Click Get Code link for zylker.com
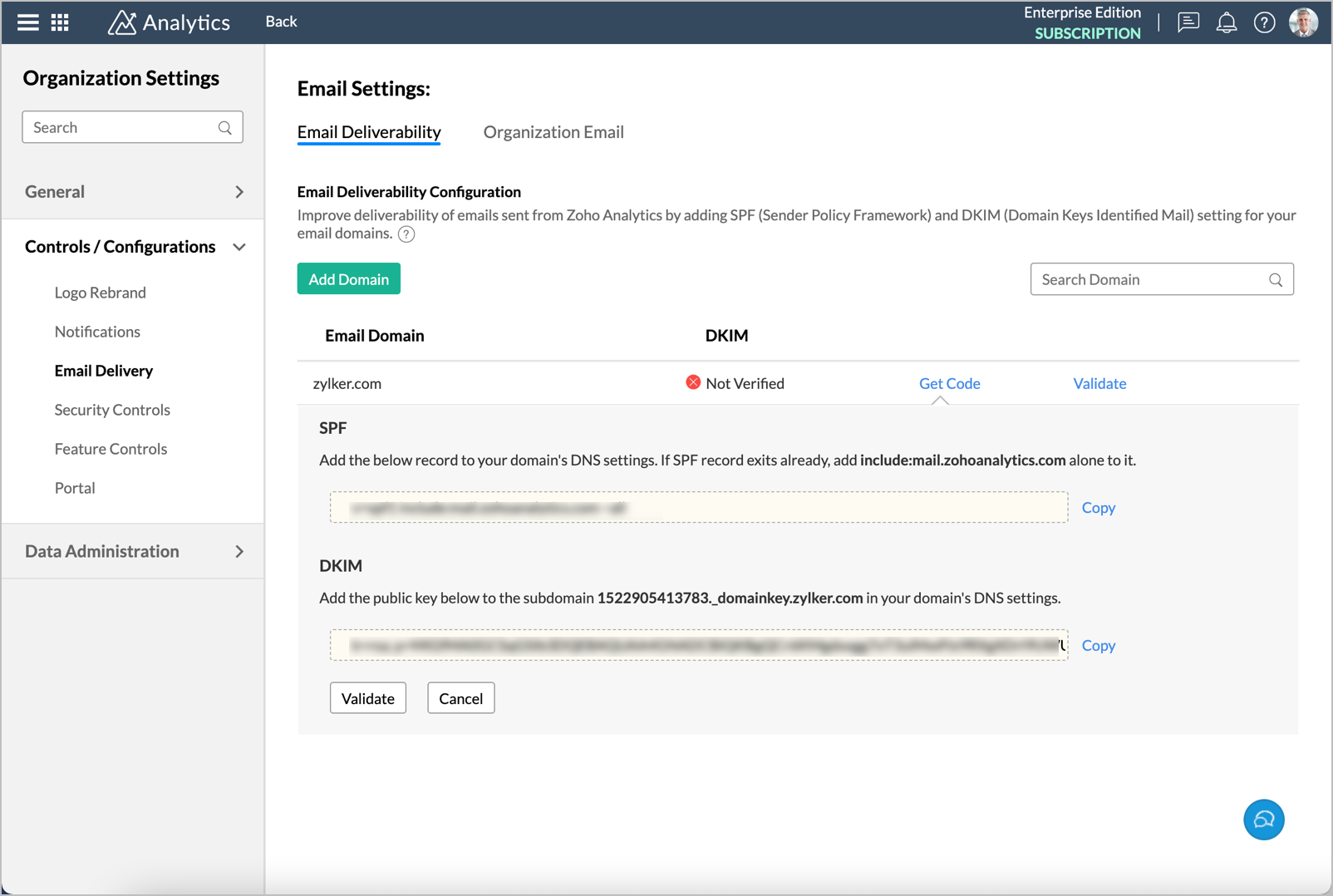 click(x=949, y=383)
